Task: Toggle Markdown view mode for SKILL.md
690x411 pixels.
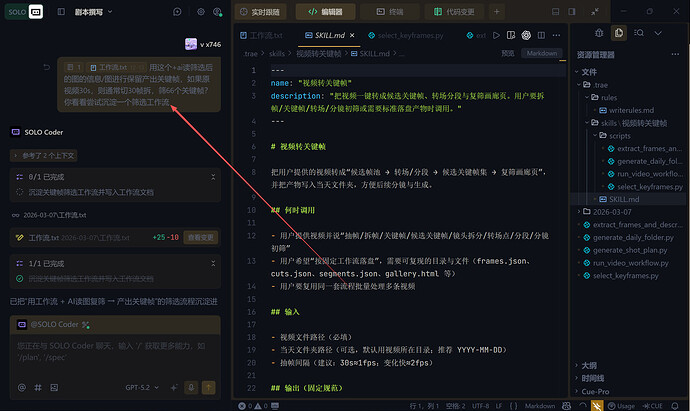Action: 542,53
